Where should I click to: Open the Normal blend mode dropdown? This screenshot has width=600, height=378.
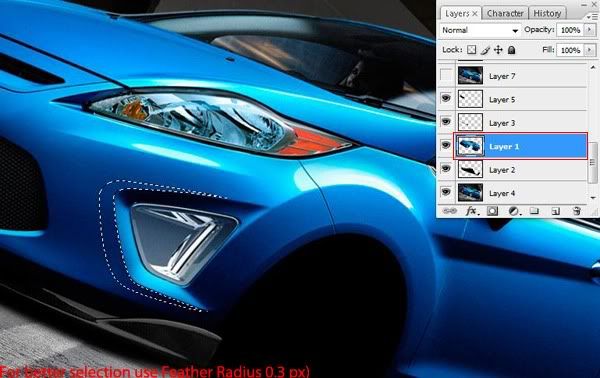(480, 30)
